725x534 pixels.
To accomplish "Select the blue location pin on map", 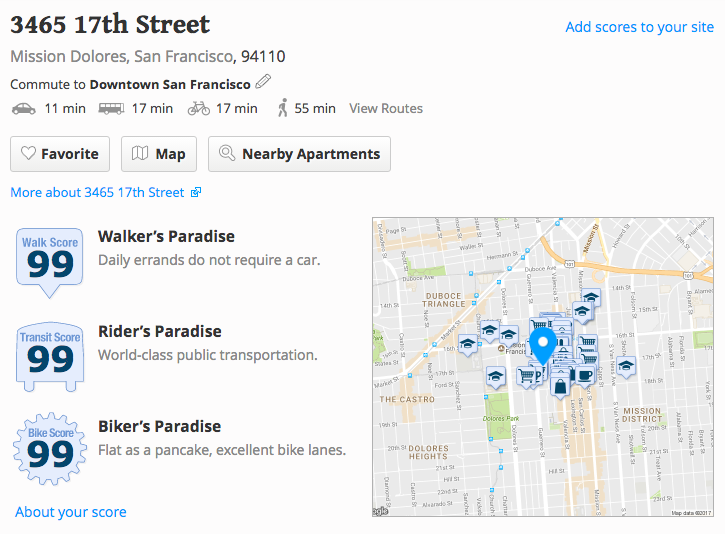I will tap(543, 346).
